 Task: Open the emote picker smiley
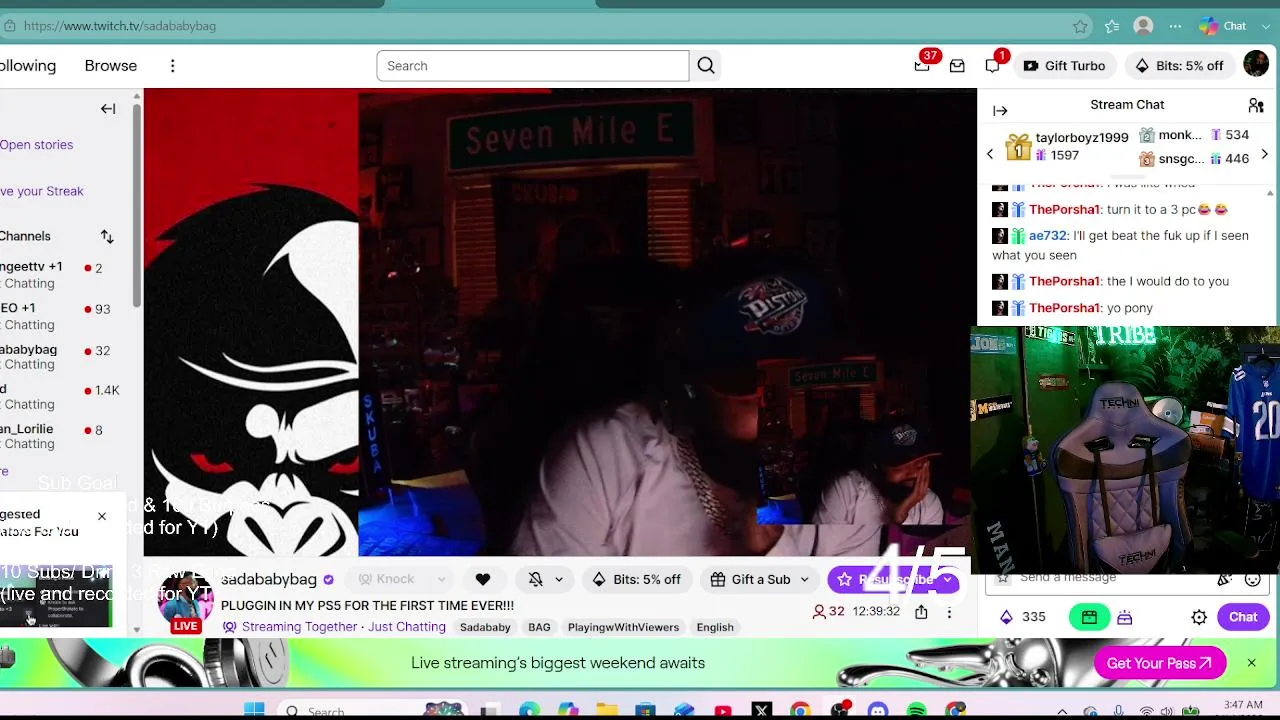click(x=1252, y=579)
